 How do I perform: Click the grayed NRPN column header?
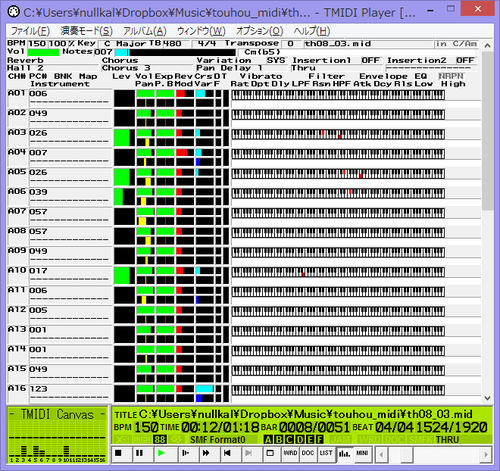click(x=451, y=76)
